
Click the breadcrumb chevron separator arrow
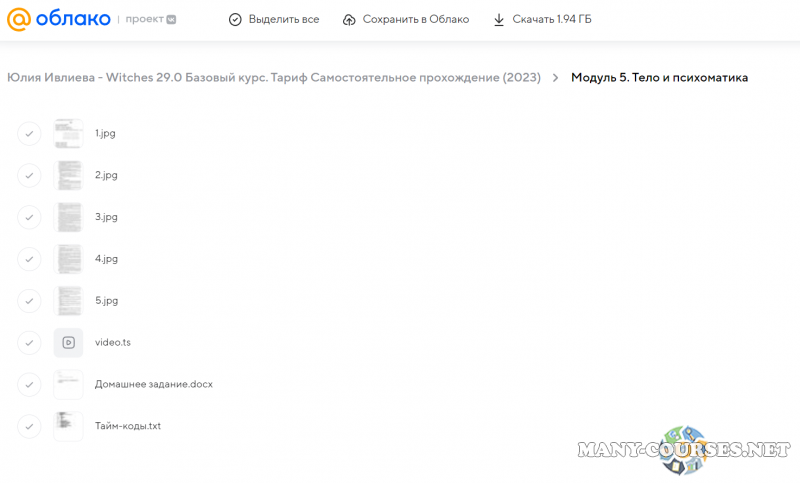[x=555, y=78]
